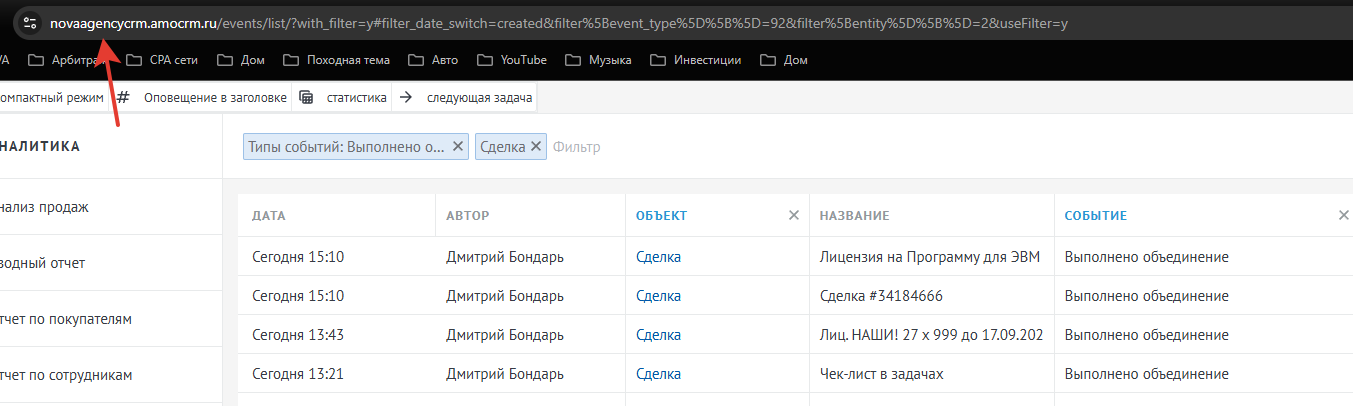1353x406 pixels.
Task: Sort by the Объект column header
Action: [661, 216]
